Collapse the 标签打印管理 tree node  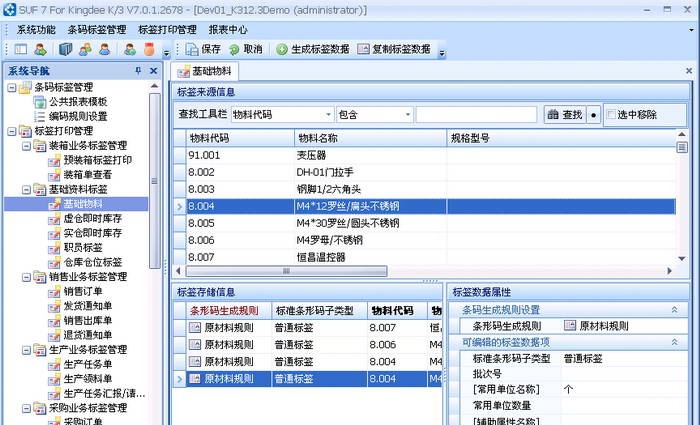coord(12,131)
